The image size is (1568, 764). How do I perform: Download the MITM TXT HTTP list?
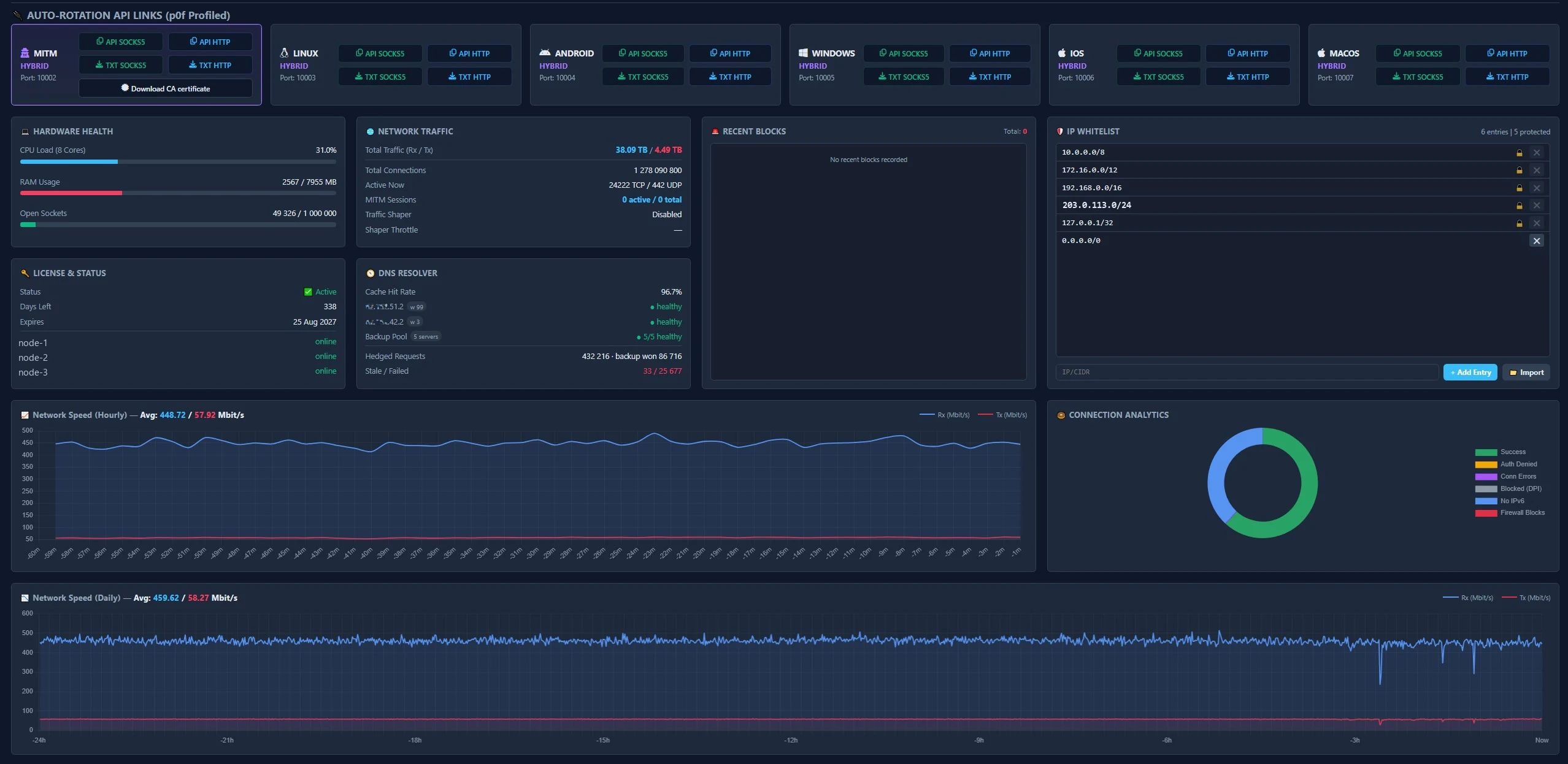pos(210,65)
